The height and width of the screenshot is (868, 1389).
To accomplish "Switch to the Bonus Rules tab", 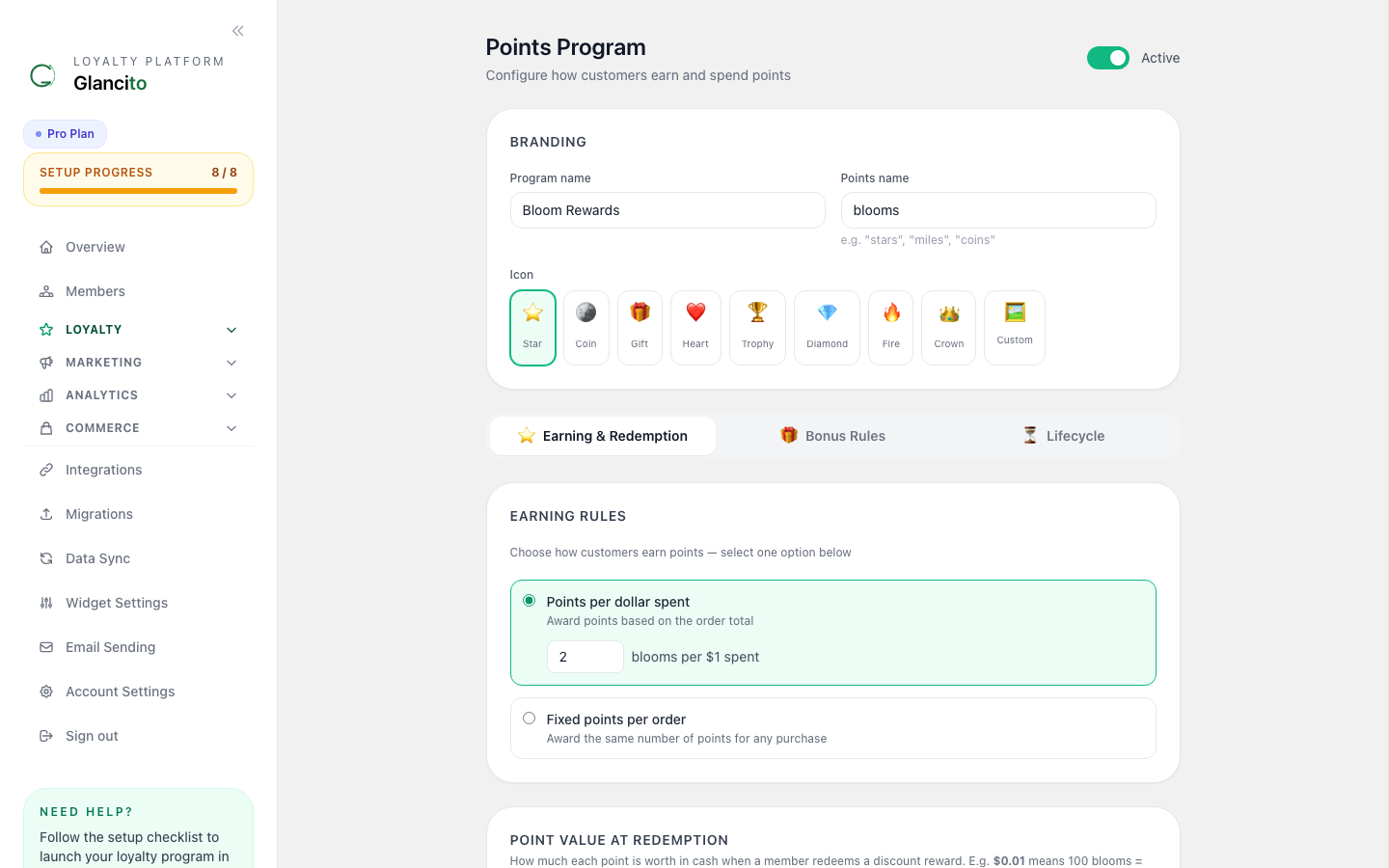I will pyautogui.click(x=832, y=436).
